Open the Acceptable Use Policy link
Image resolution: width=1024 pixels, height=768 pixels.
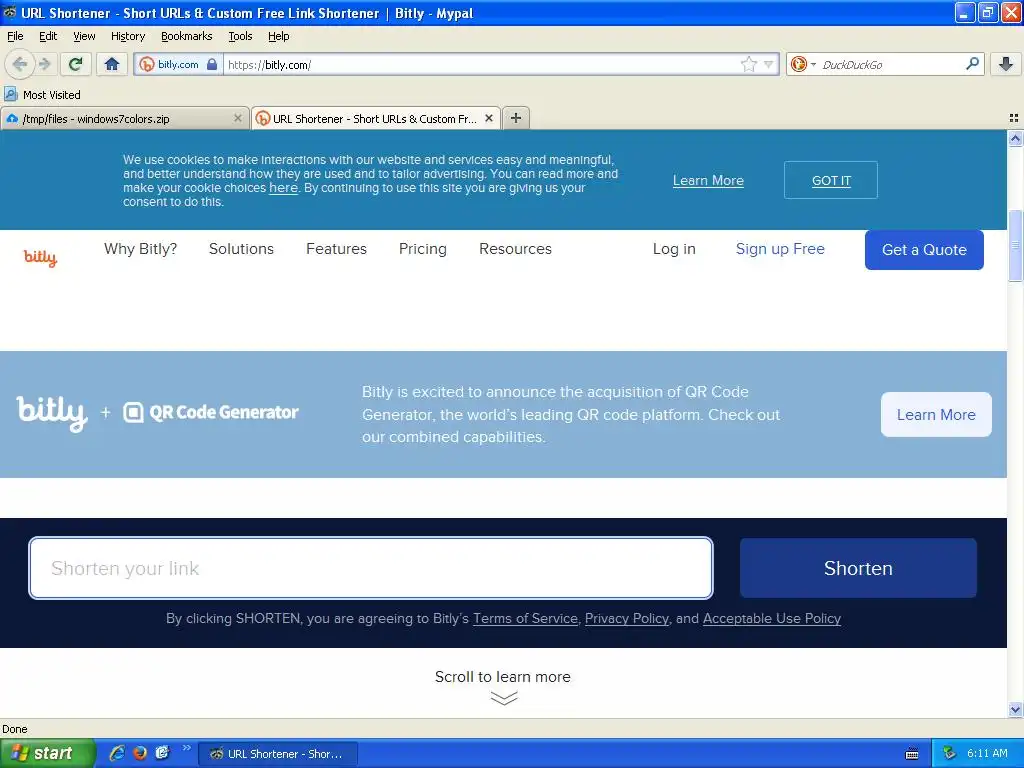point(771,618)
